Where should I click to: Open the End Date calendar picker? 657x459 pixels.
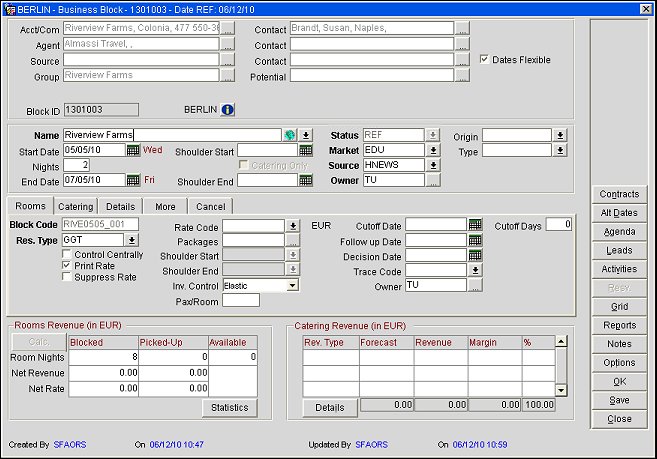pyautogui.click(x=133, y=181)
